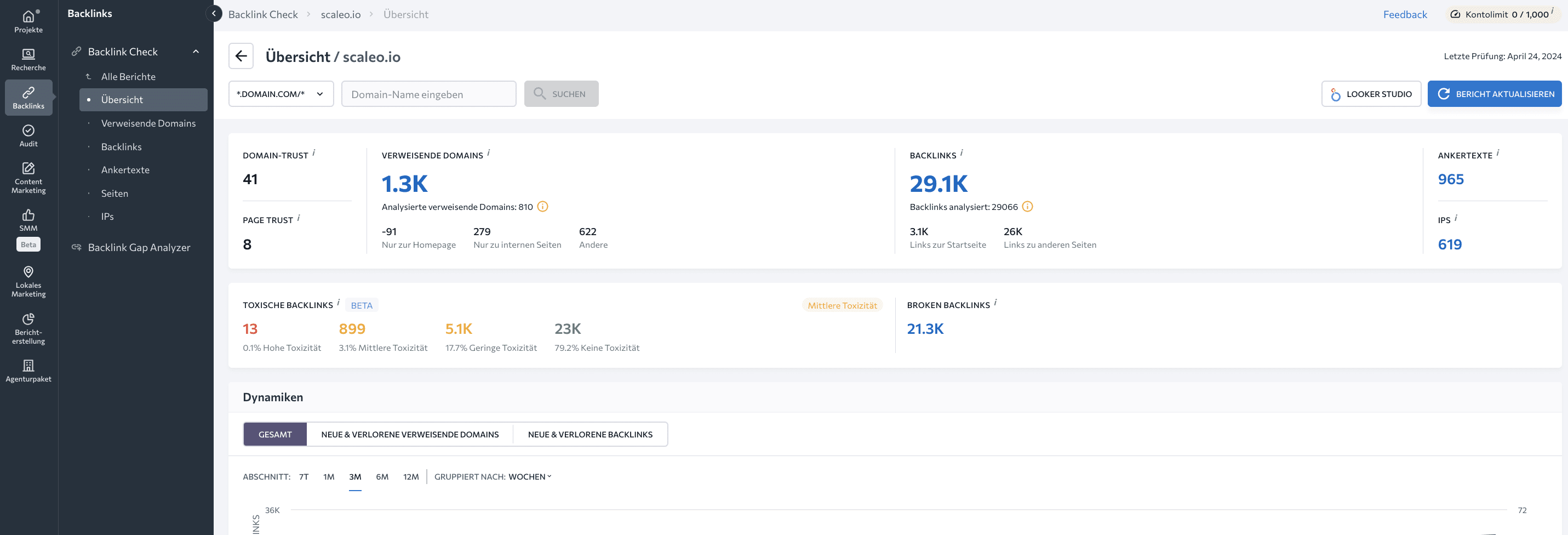1568x535 pixels.
Task: Set period to 6M
Action: (x=382, y=476)
